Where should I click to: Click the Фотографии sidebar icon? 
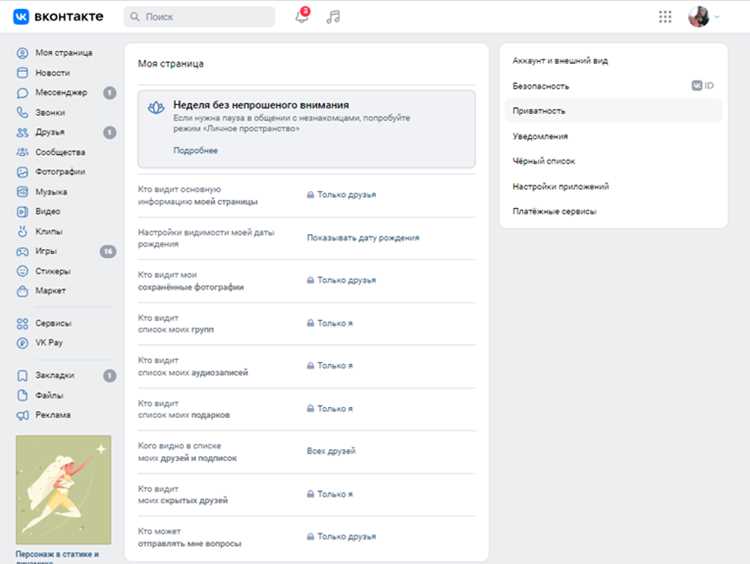pos(22,172)
